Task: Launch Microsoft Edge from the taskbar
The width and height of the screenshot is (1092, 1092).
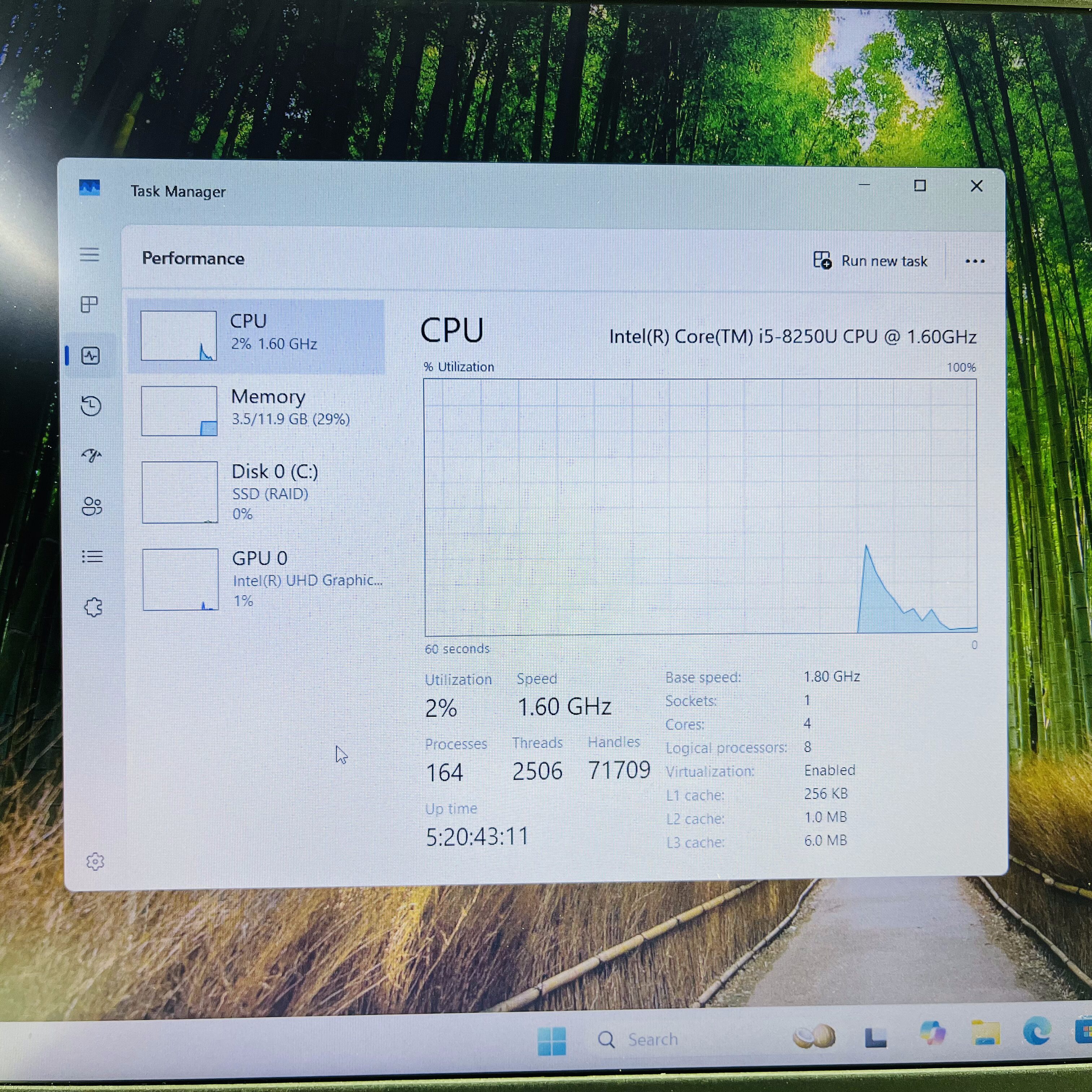Action: click(1037, 1031)
